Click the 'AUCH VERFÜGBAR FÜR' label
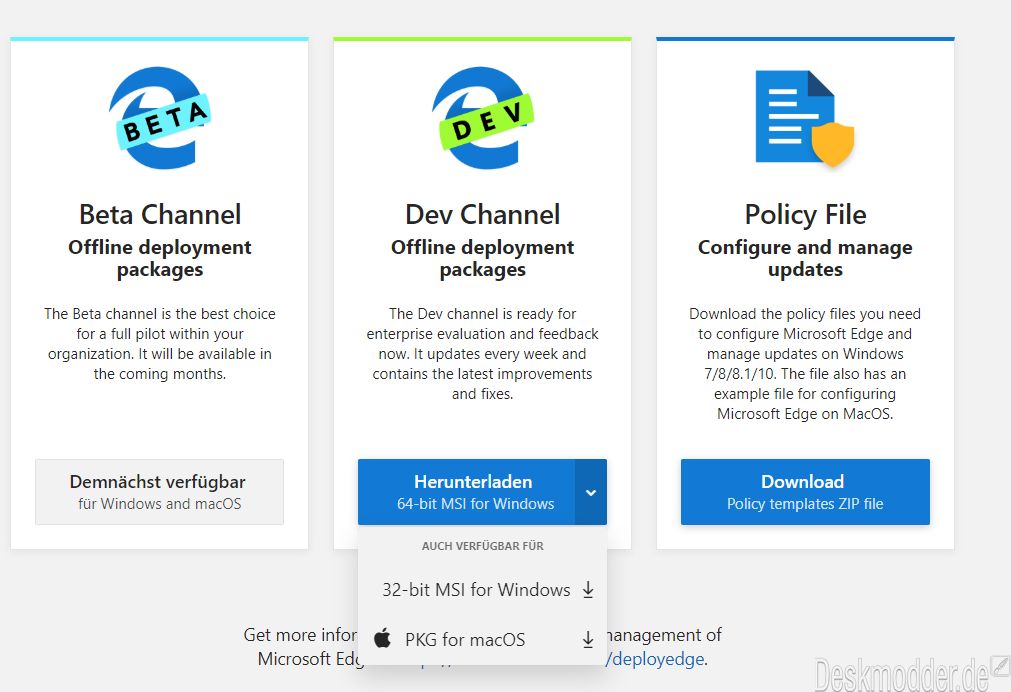1011x692 pixels. click(x=483, y=546)
